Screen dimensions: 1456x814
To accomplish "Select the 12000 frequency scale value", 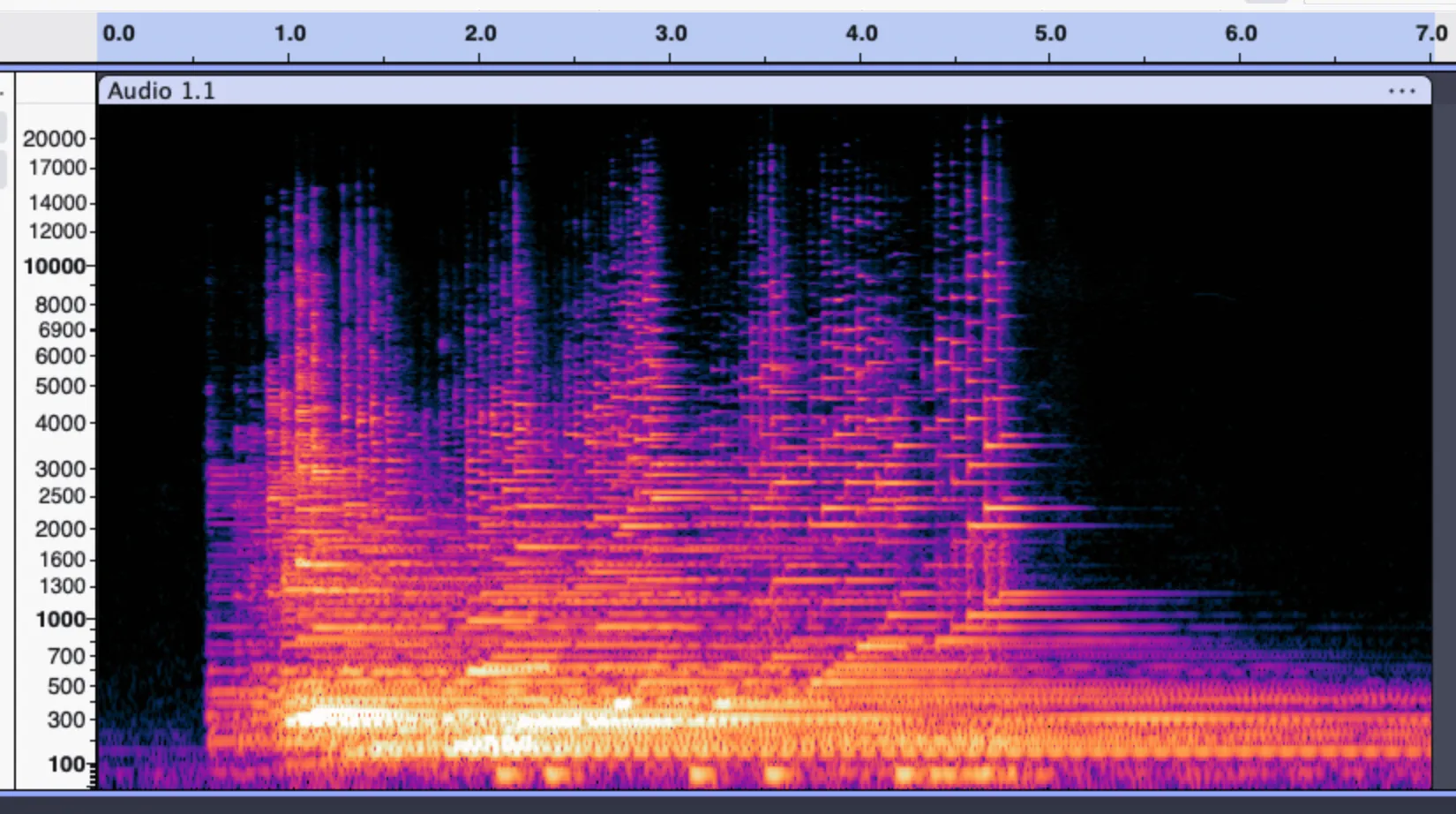I will [57, 231].
